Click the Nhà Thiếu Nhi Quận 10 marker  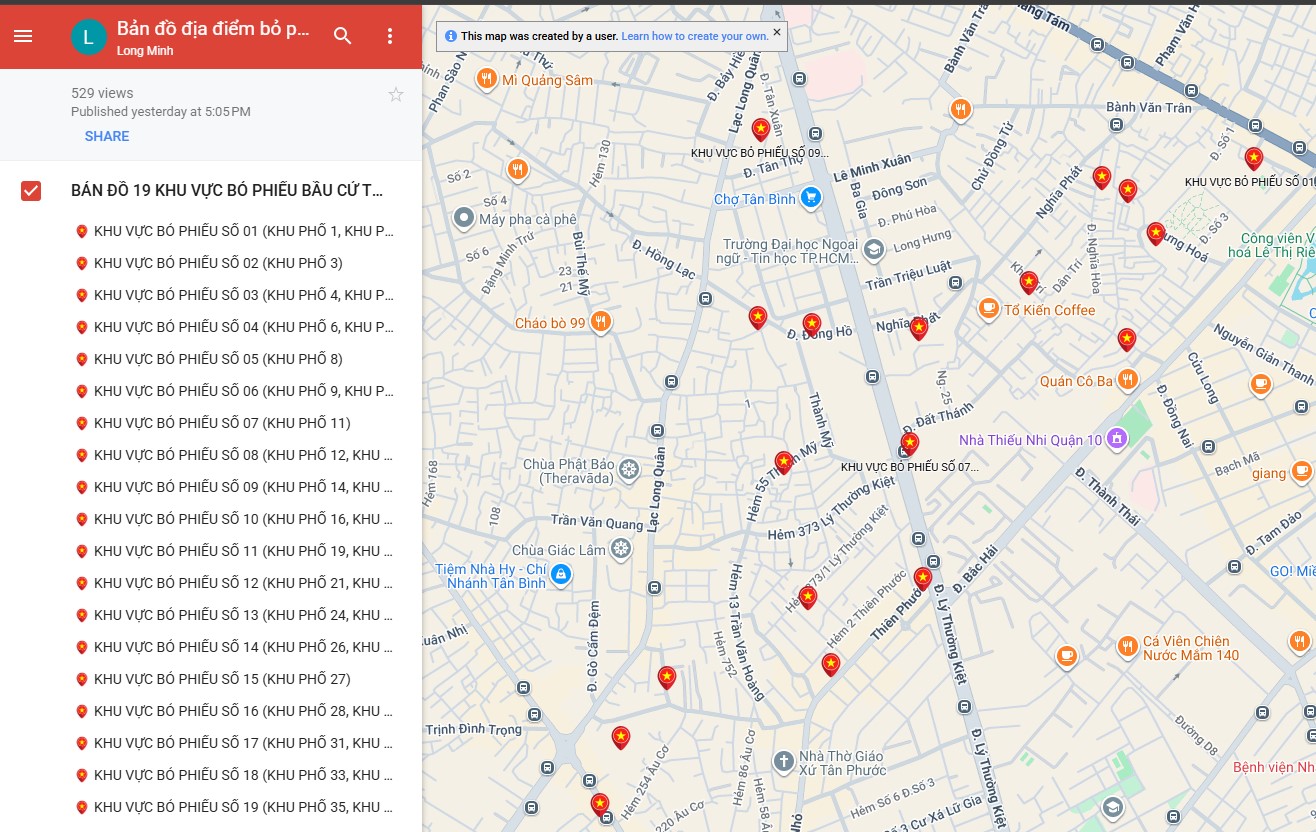click(x=1117, y=438)
